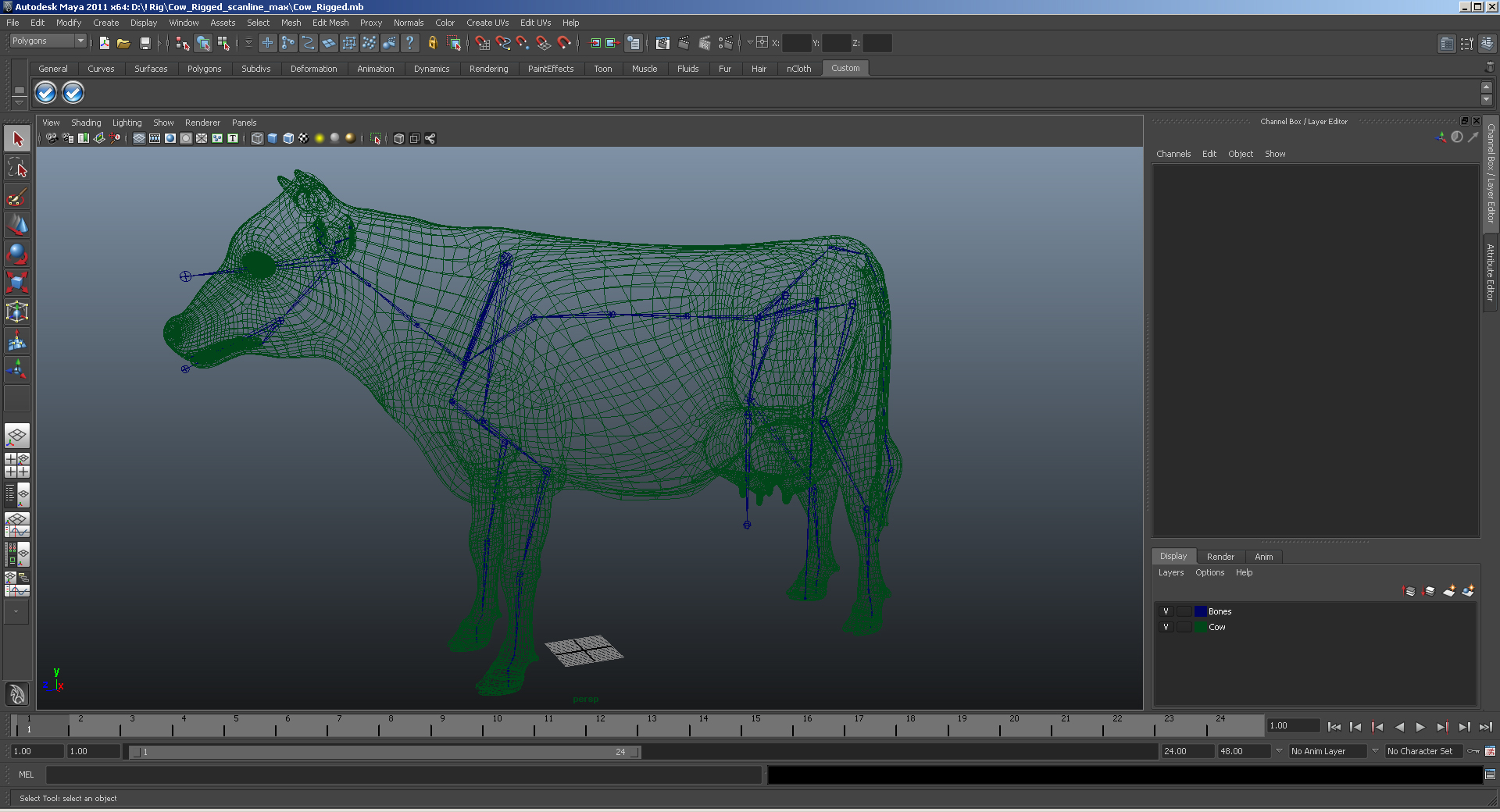
Task: Open the Create menu
Action: pos(105,23)
